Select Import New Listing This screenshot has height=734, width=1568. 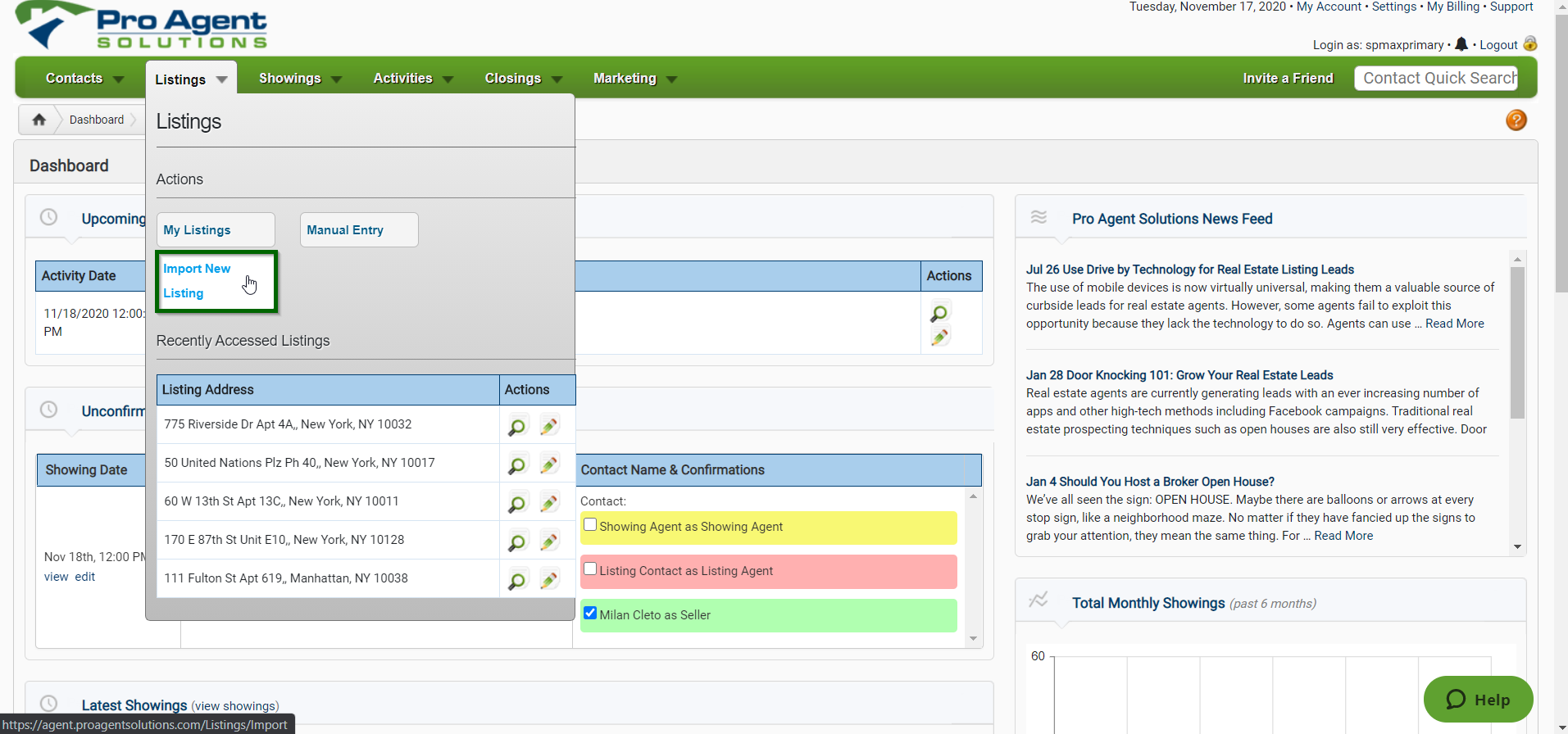click(217, 282)
